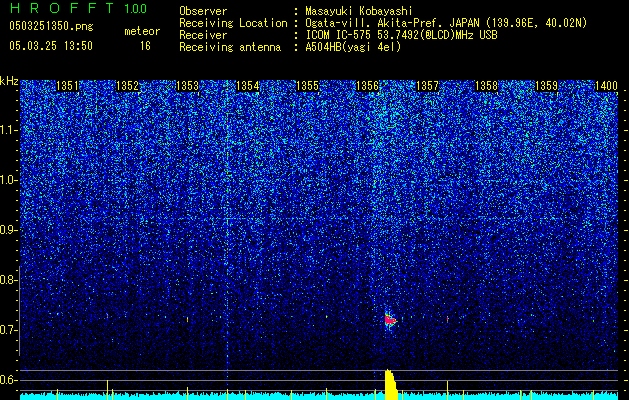This screenshot has width=629, height=400.
Task: Click the kHz axis unit label
Action: pyautogui.click(x=9, y=81)
